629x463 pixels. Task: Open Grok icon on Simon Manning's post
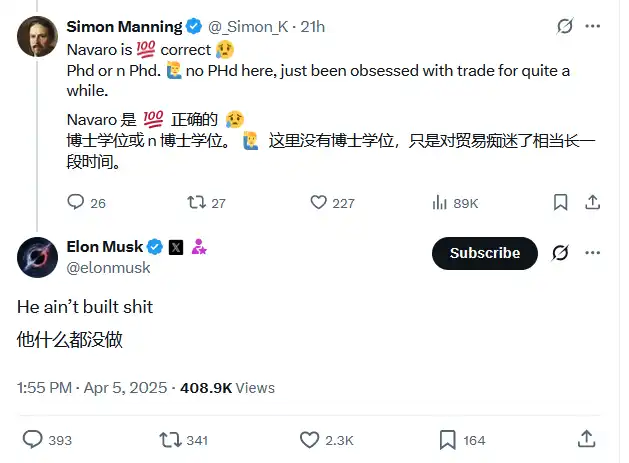click(565, 27)
